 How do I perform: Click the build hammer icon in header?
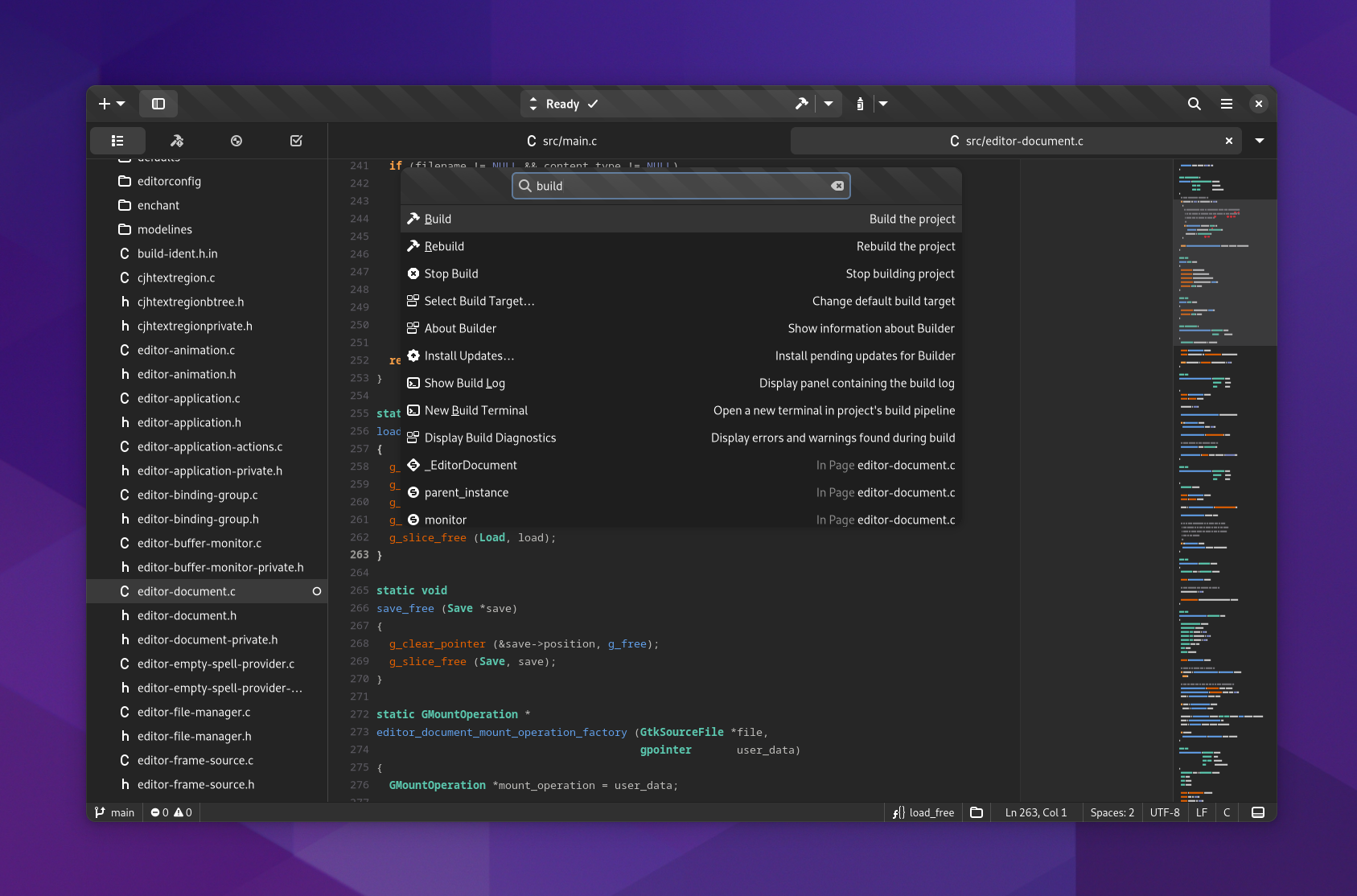click(801, 104)
